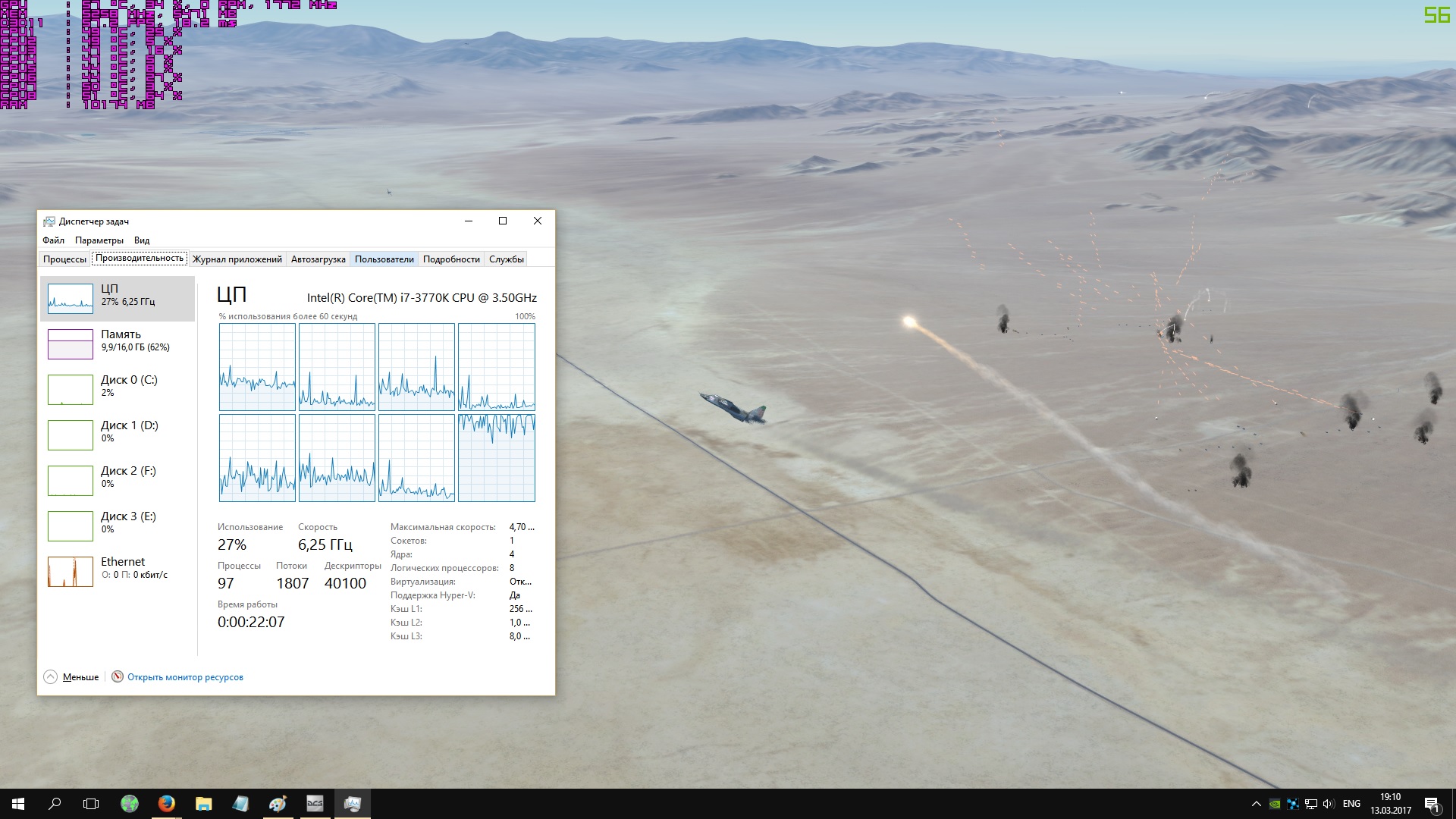Click the resource monitor icon beside the link
This screenshot has width=1456, height=819.
click(118, 676)
